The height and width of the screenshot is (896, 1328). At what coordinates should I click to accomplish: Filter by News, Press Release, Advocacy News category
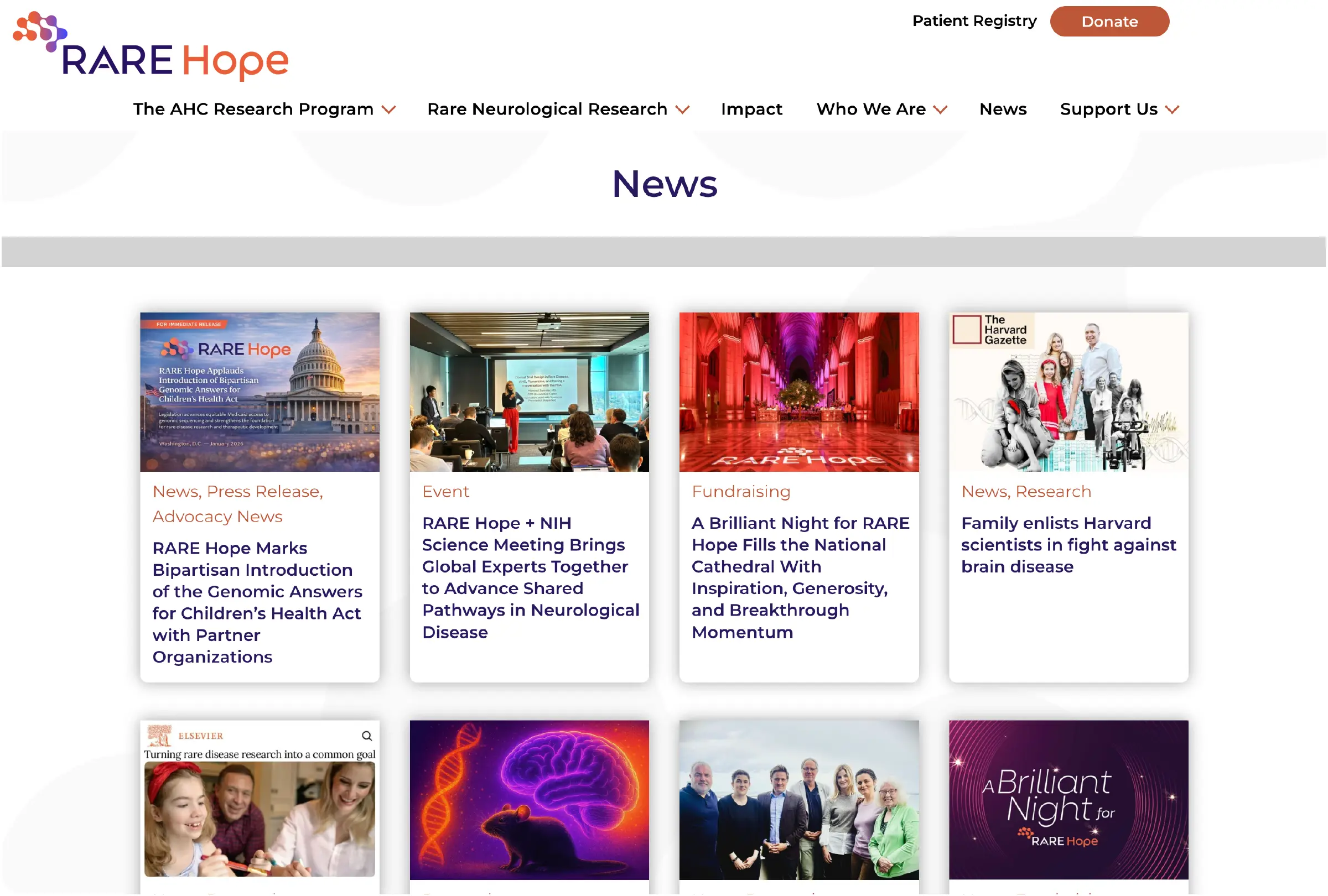coord(238,504)
